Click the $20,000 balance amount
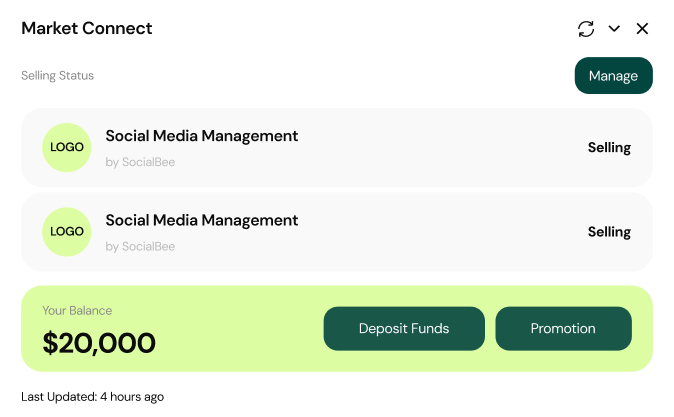 [99, 343]
